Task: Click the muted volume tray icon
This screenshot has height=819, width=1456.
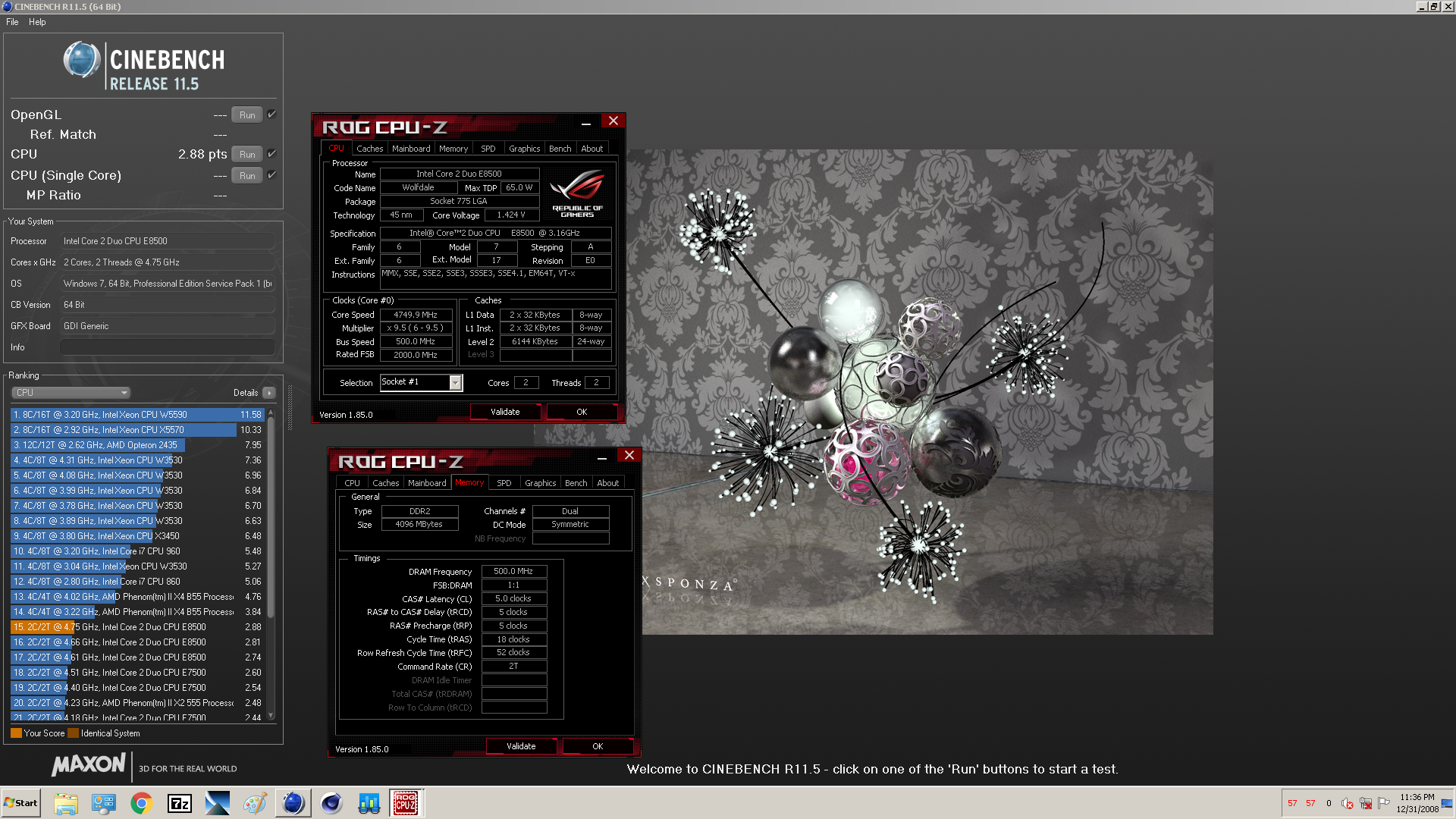Action: click(x=1348, y=803)
